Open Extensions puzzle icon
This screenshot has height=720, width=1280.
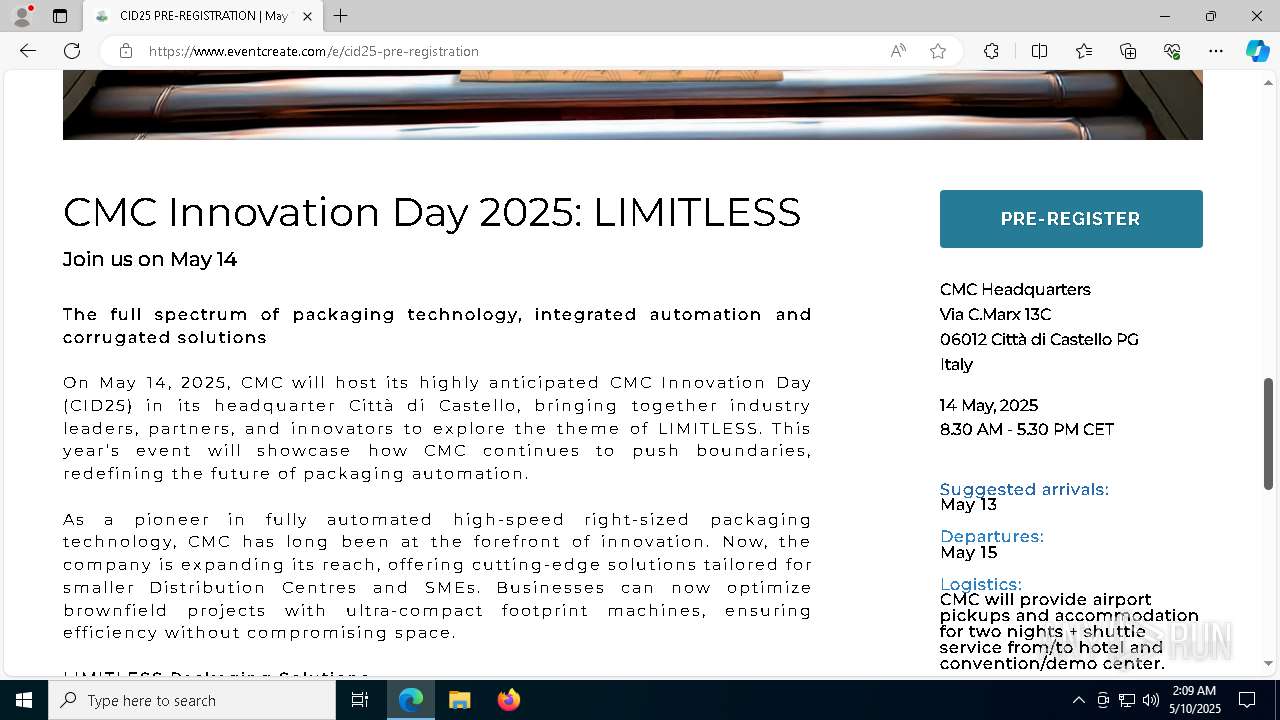click(991, 51)
